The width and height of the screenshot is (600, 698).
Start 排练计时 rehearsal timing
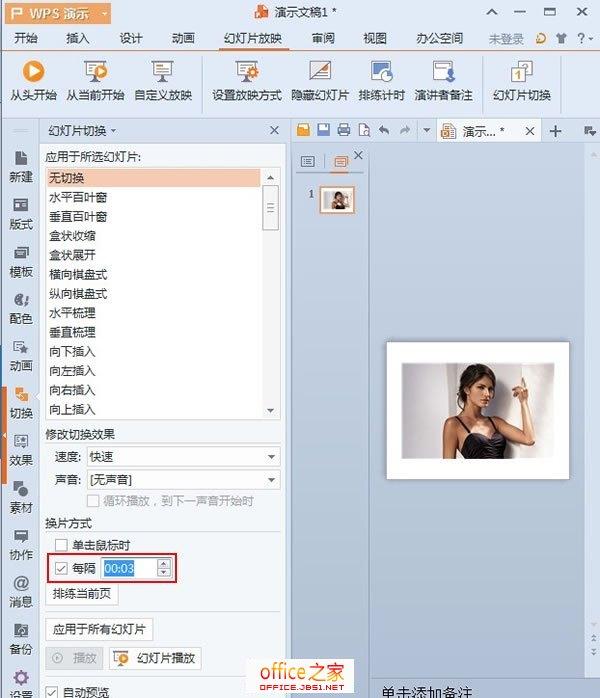(381, 72)
